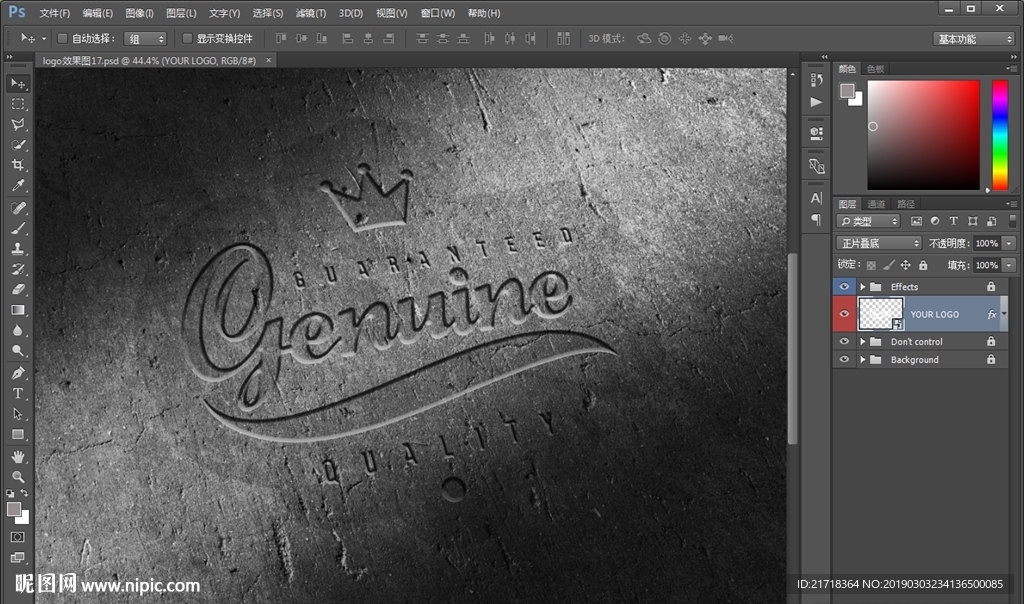Open the Layers panel options menu
This screenshot has height=604, width=1024.
click(x=1011, y=204)
